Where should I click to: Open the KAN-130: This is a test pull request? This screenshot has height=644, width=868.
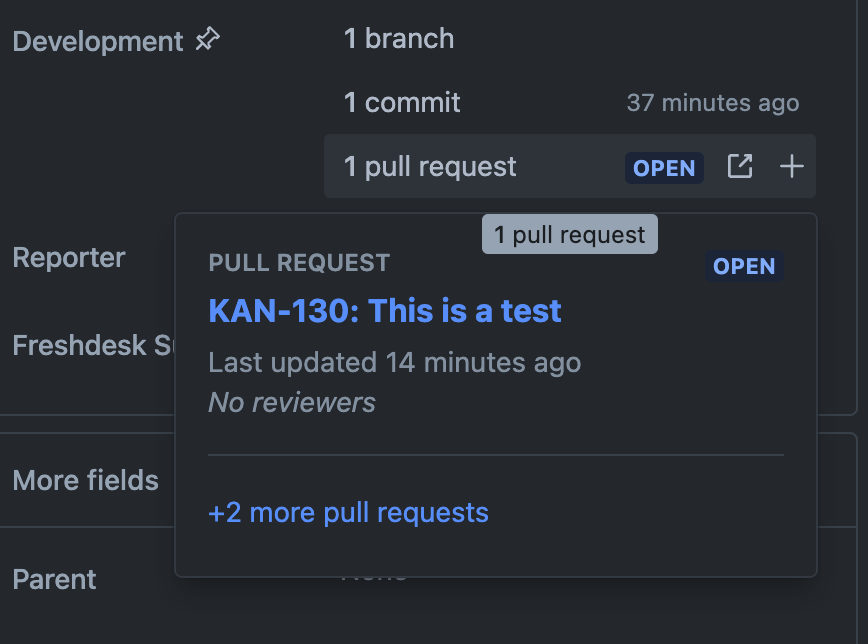pyautogui.click(x=384, y=311)
